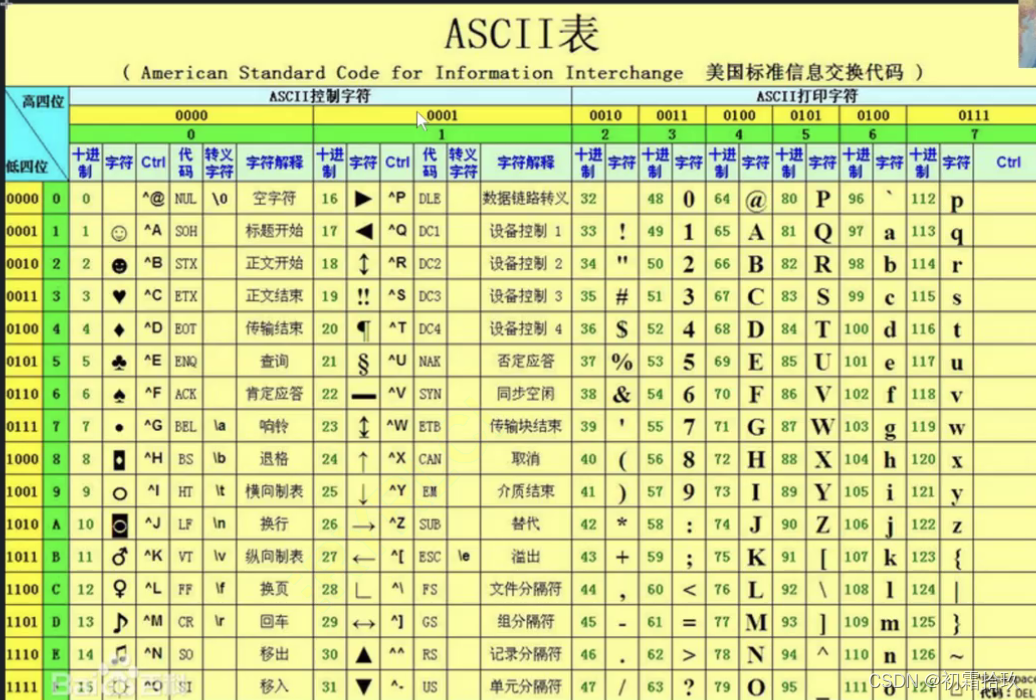Select the "ACK" code cell
The image size is (1036, 700).
[x=186, y=394]
